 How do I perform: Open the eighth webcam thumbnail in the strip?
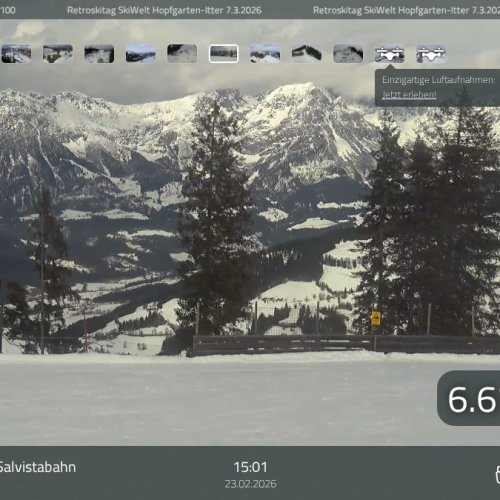click(x=306, y=54)
